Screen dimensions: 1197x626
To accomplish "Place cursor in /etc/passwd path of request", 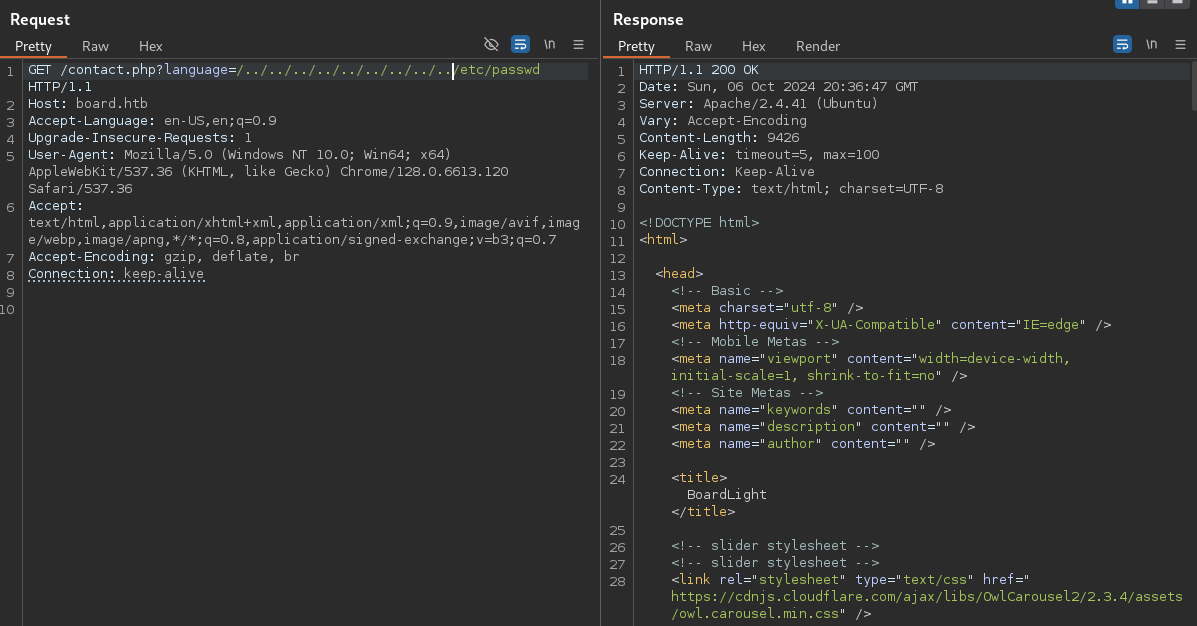I will [499, 69].
